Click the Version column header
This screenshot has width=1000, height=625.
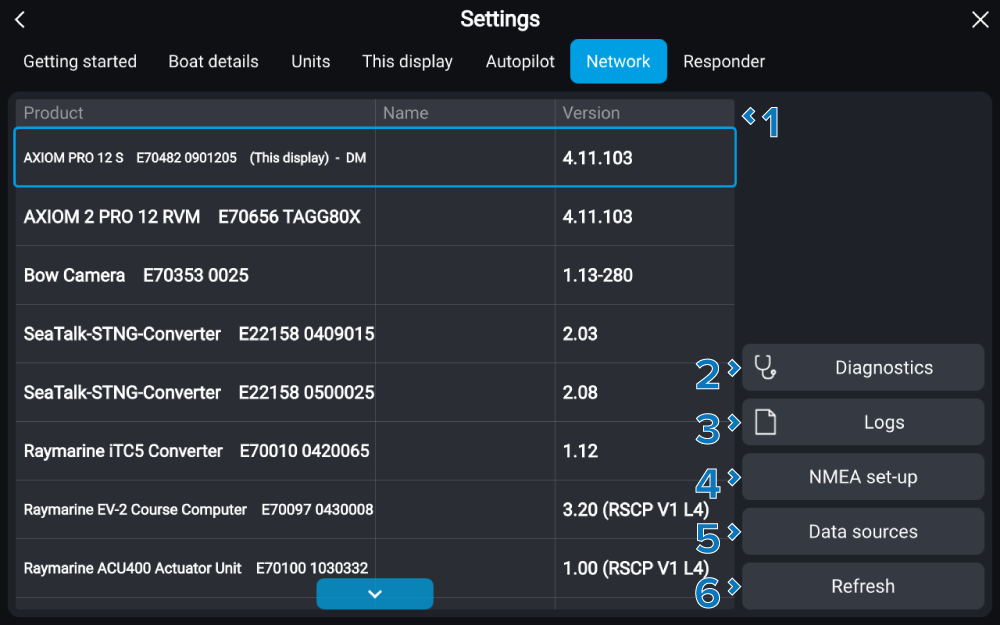(591, 113)
